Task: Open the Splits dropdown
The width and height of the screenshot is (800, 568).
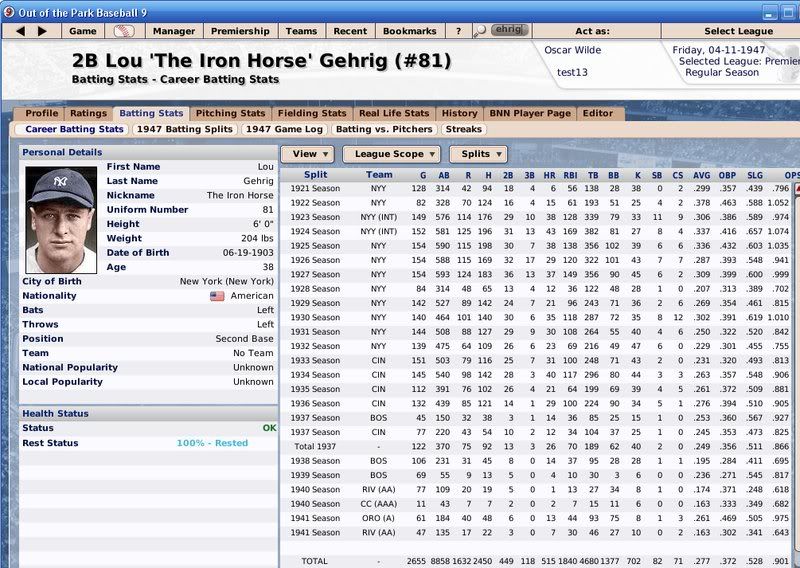Action: (477, 154)
